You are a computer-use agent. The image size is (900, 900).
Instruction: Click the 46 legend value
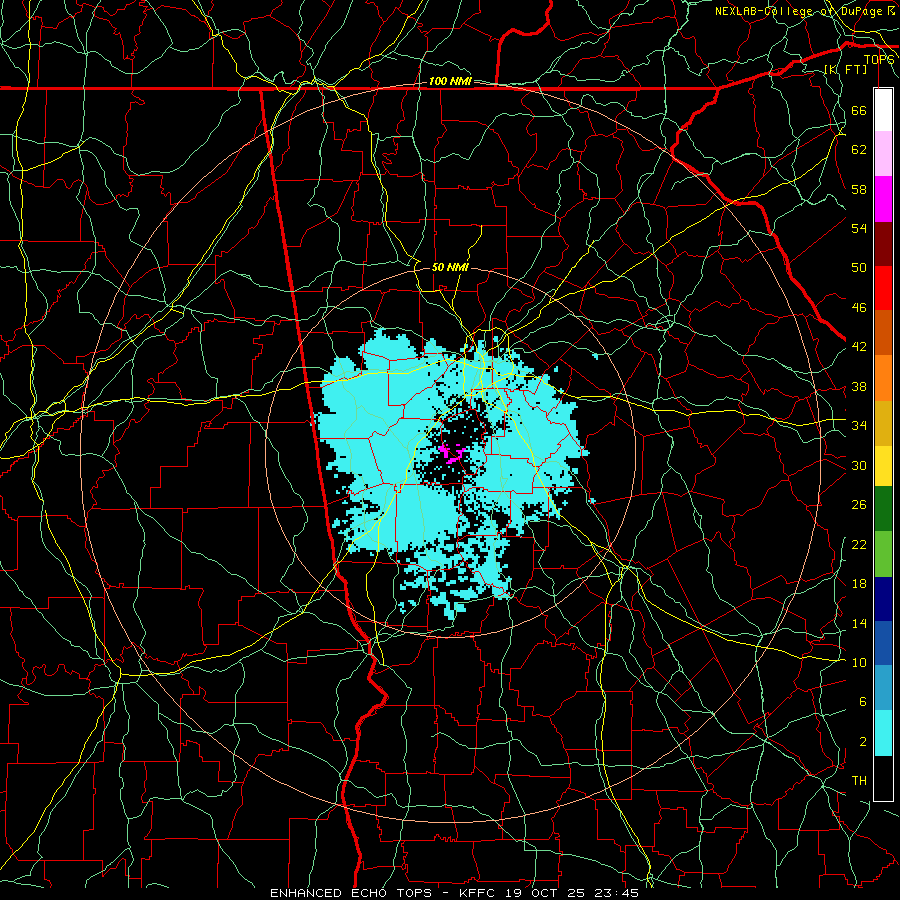point(859,308)
